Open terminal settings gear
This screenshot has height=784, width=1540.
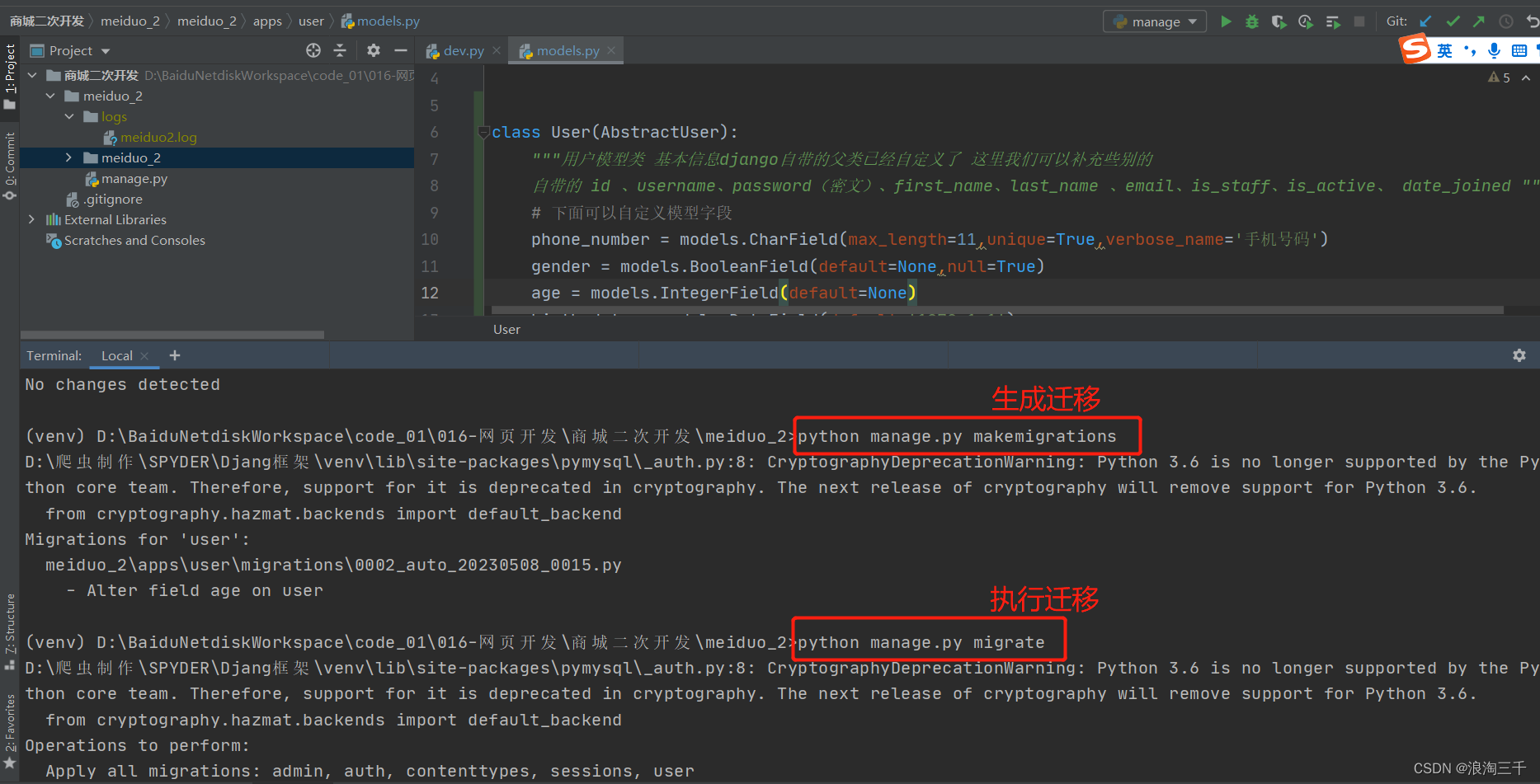(1519, 355)
